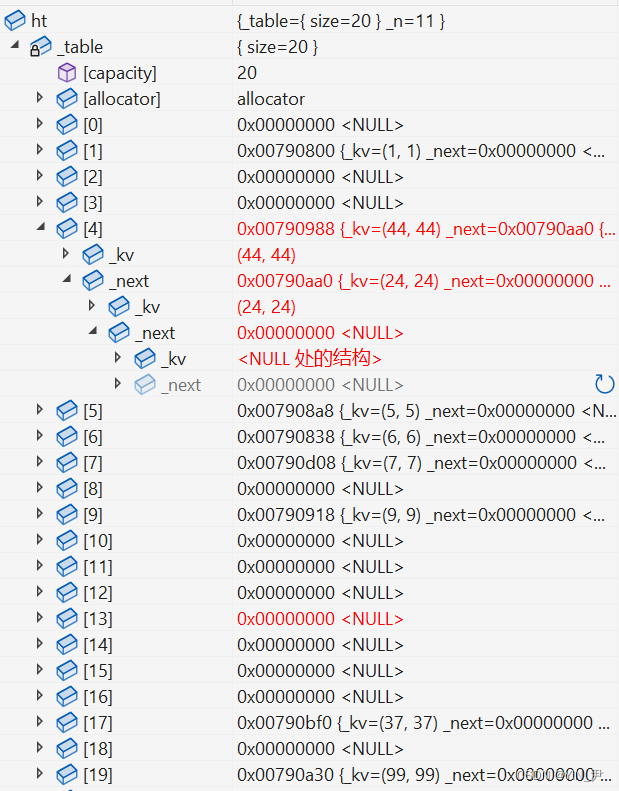Click the faded _next cube icon
Image resolution: width=619 pixels, height=791 pixels.
145,385
